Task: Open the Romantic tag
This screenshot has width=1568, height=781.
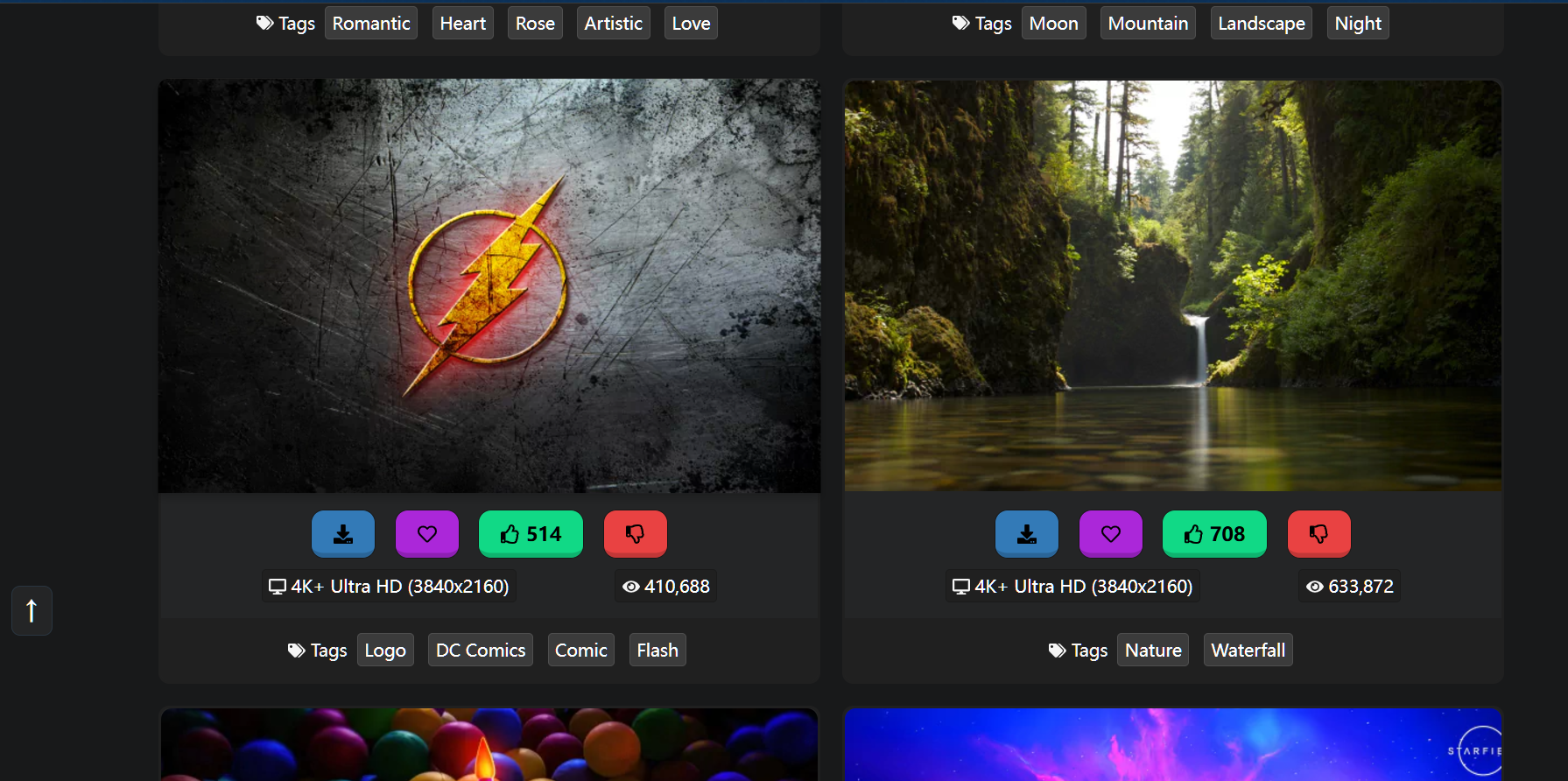Action: pos(371,24)
